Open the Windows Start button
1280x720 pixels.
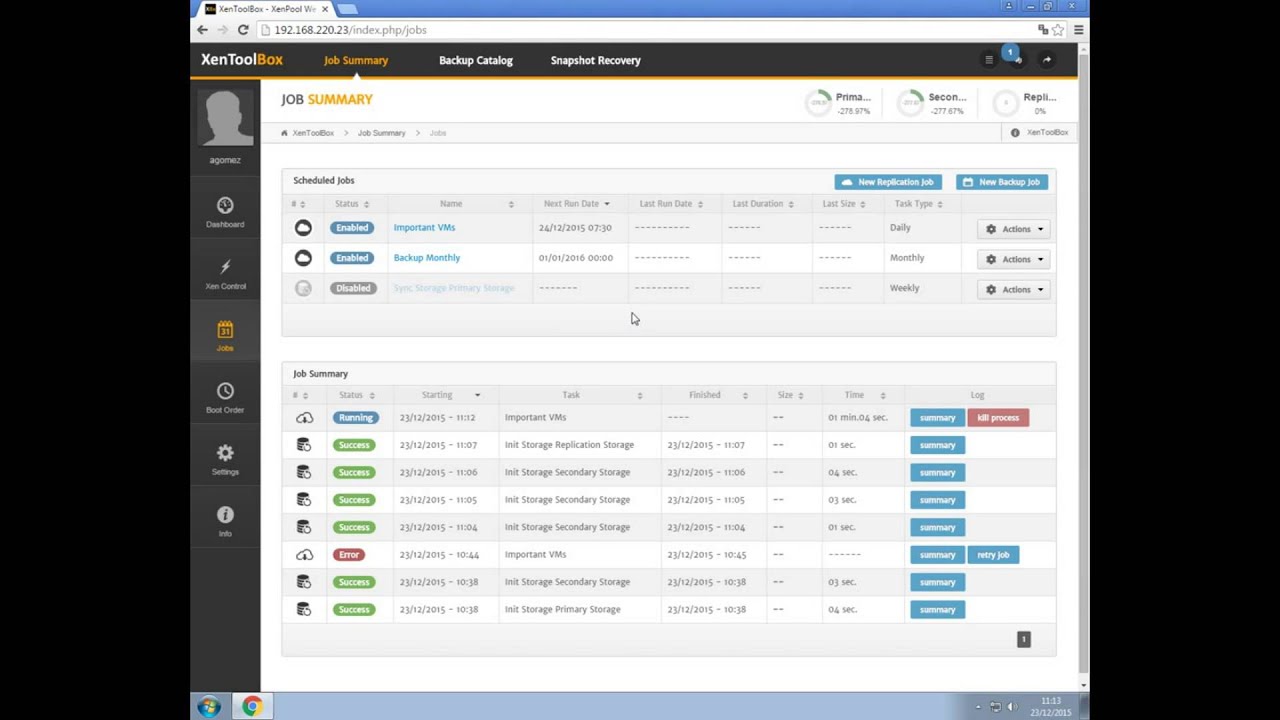(209, 707)
